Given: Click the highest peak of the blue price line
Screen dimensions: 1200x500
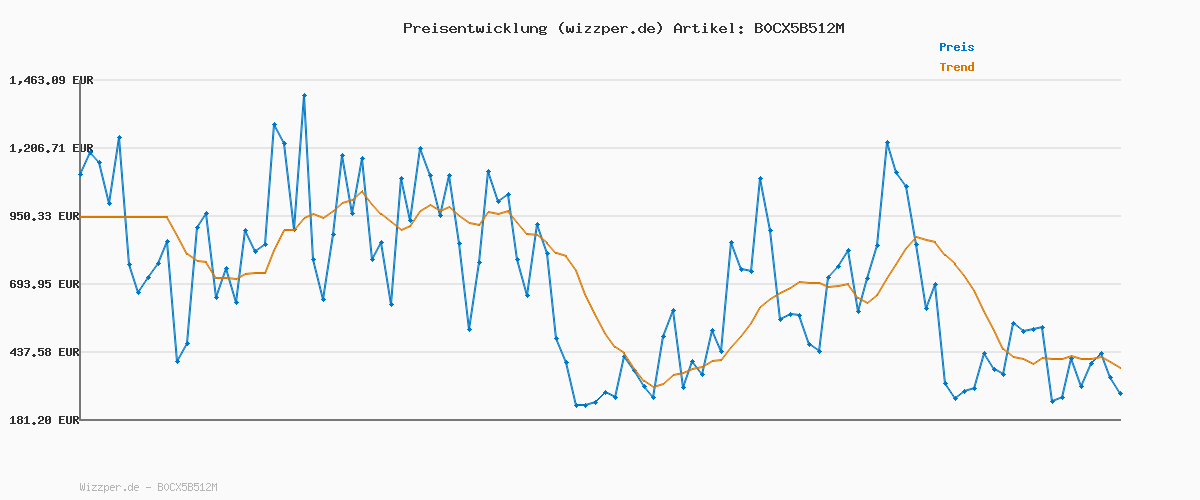Looking at the screenshot, I should tap(304, 95).
